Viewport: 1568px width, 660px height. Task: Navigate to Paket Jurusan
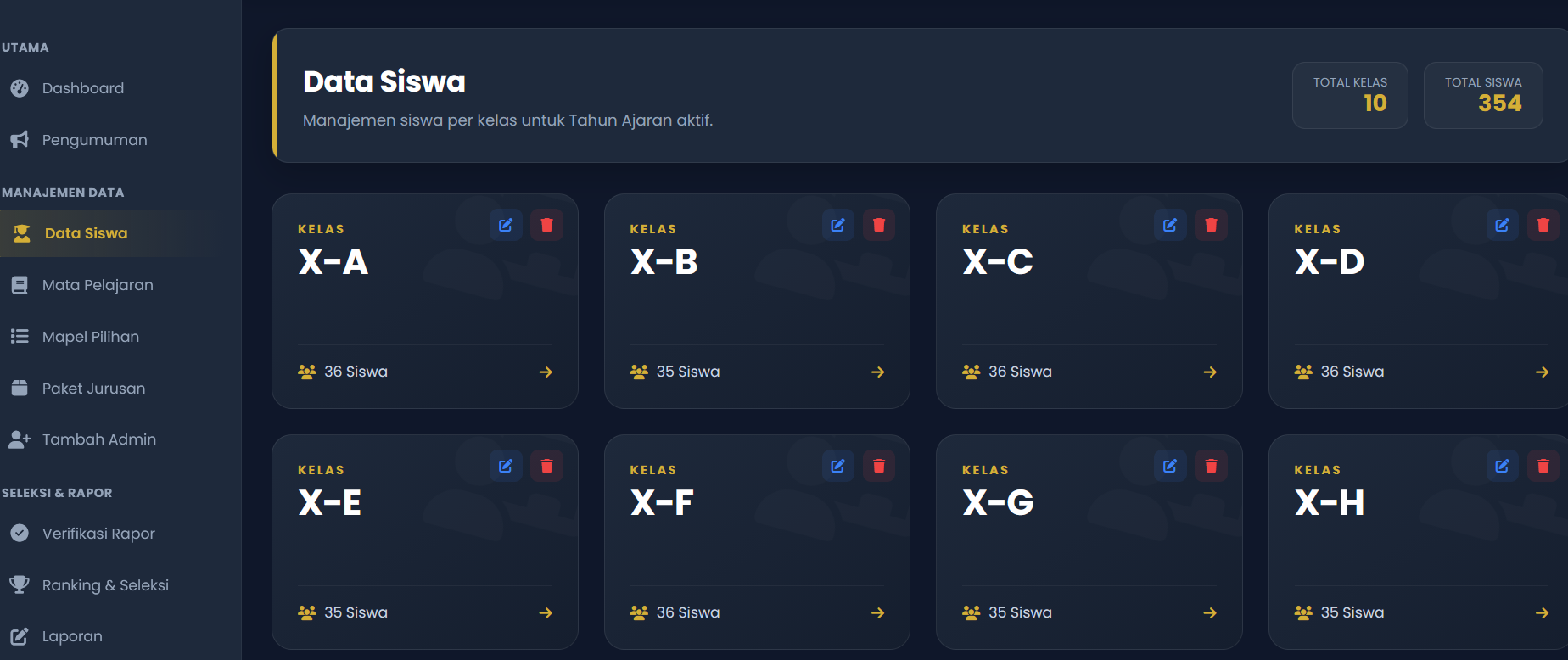[93, 389]
